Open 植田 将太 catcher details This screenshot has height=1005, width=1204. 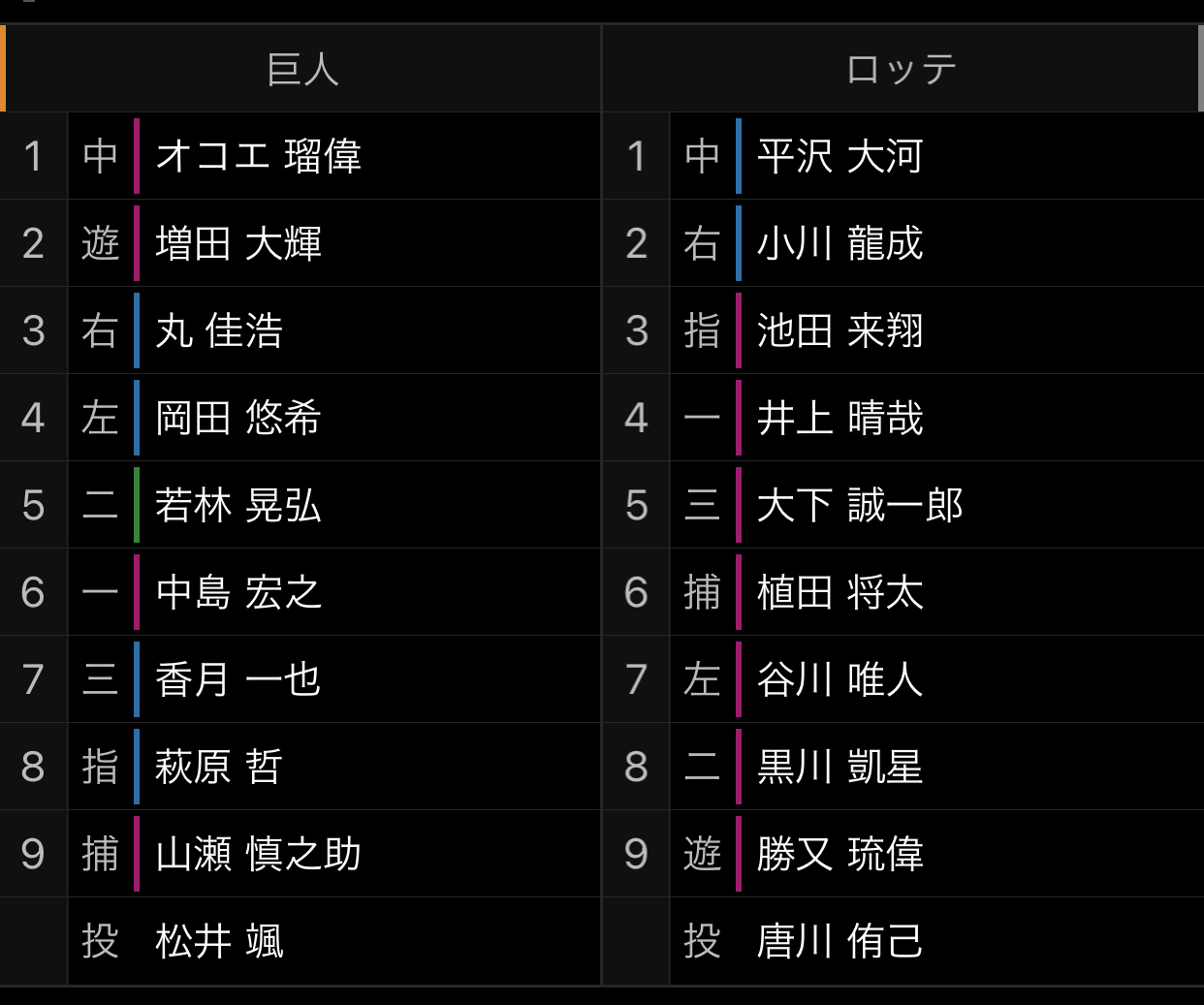point(840,592)
